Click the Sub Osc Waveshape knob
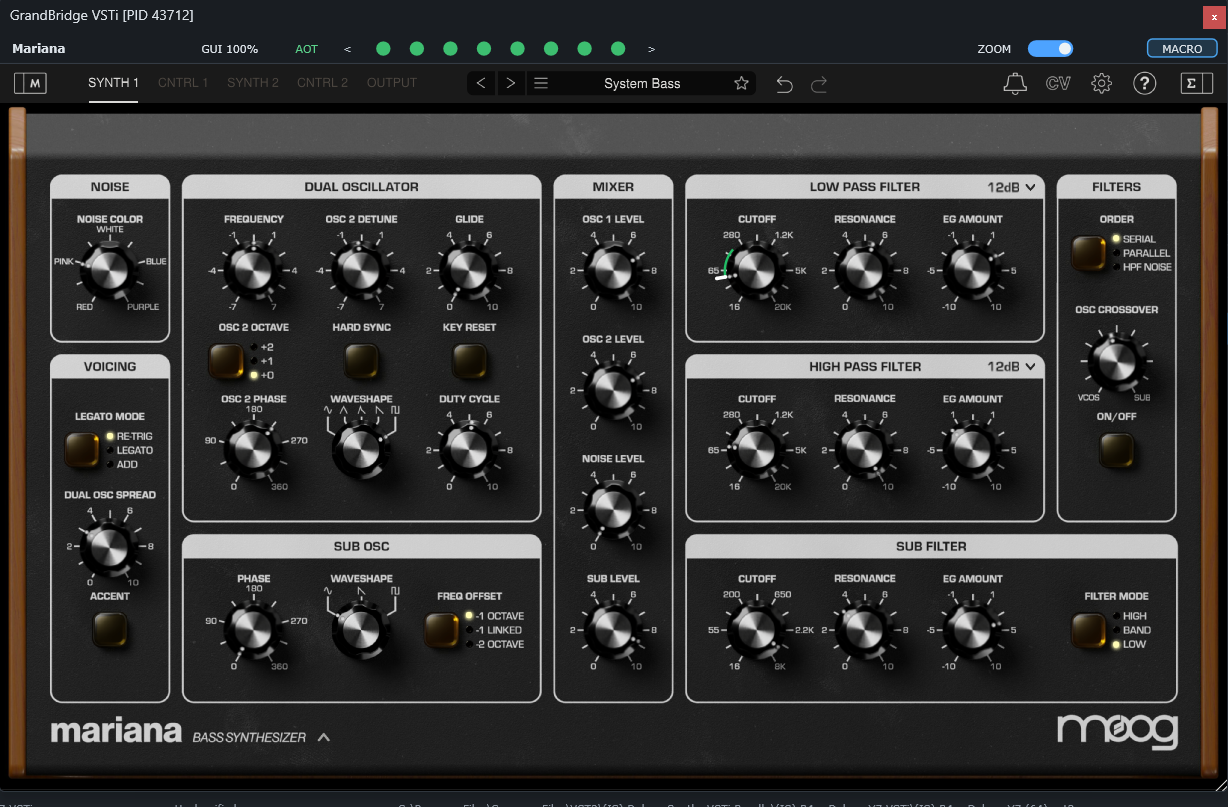This screenshot has height=807, width=1228. tap(362, 632)
